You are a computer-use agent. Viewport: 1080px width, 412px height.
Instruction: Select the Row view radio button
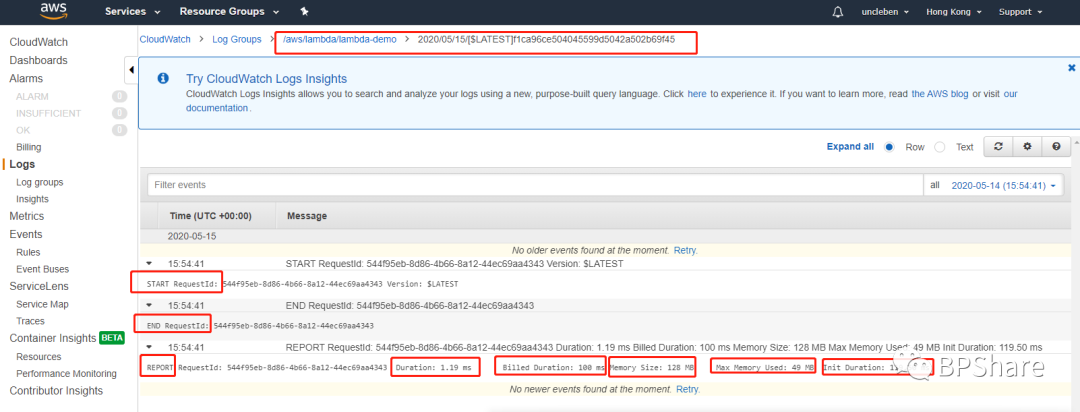click(889, 147)
